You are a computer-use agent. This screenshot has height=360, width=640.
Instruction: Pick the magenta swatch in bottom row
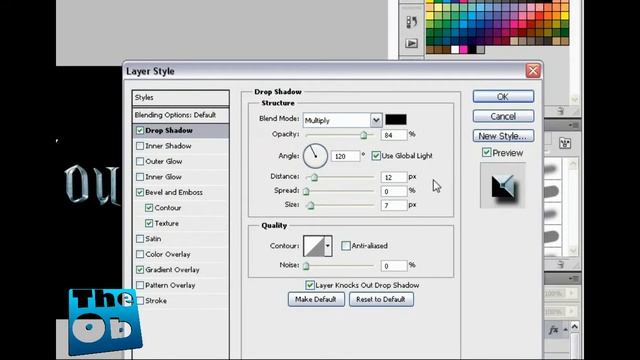click(x=464, y=50)
